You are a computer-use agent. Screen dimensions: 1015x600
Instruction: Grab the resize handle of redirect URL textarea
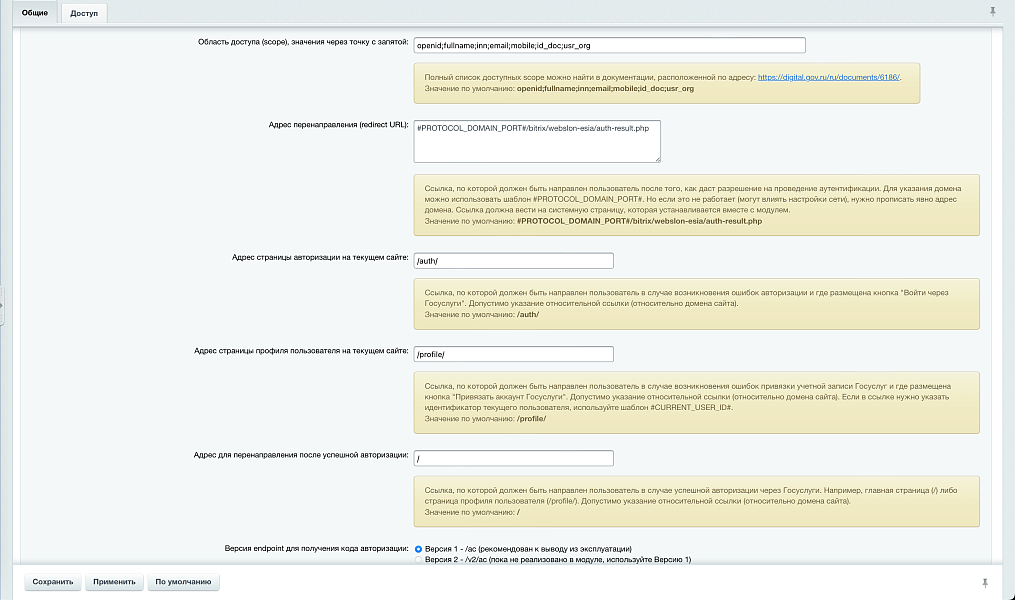(657, 158)
